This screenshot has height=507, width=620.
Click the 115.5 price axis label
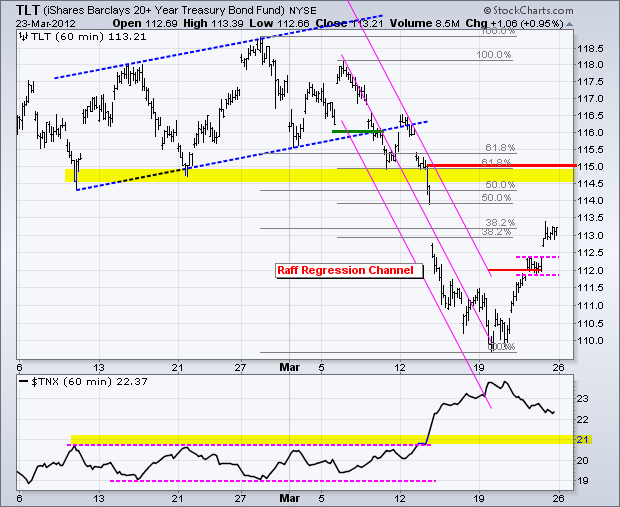590,150
